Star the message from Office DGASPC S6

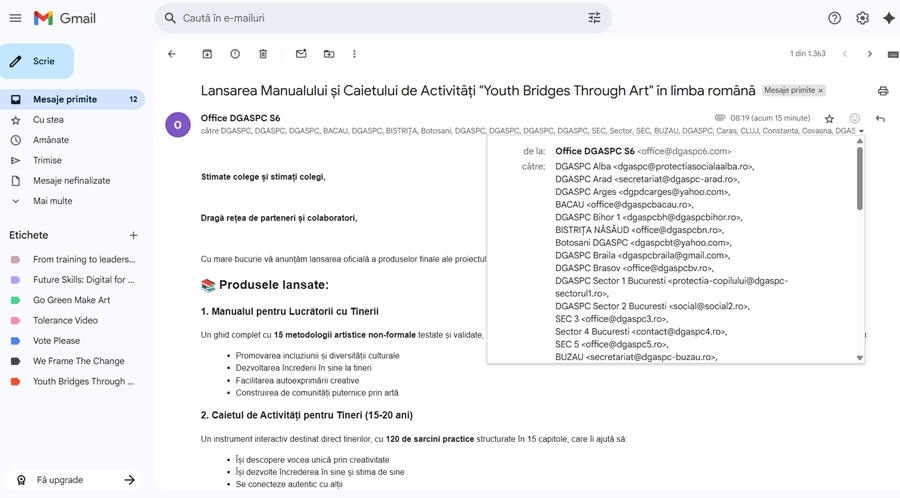click(829, 119)
